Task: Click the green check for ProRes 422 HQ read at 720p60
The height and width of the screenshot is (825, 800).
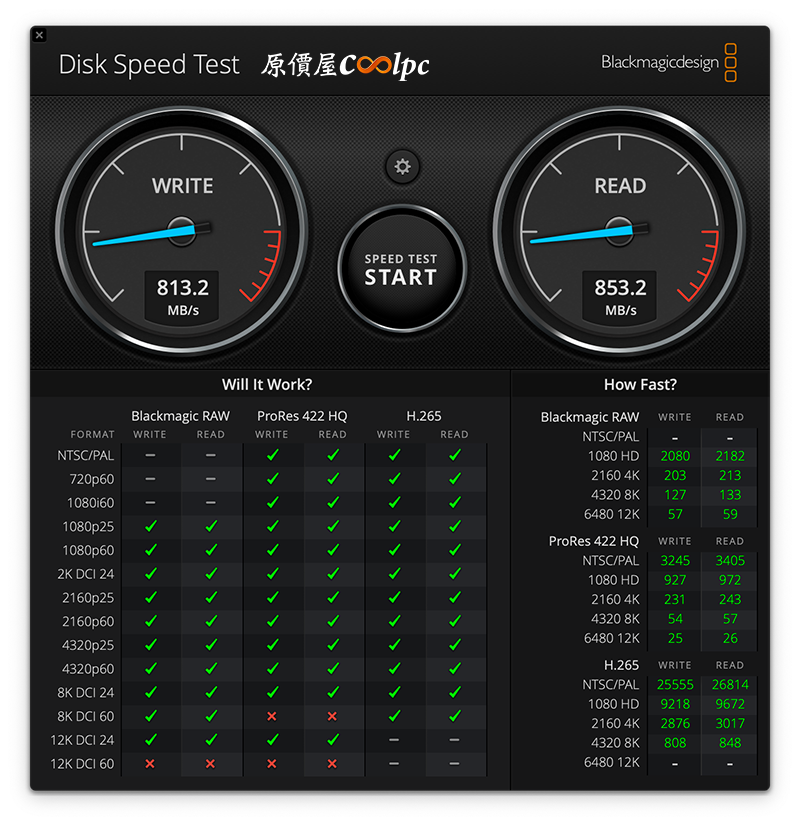Action: coord(333,479)
